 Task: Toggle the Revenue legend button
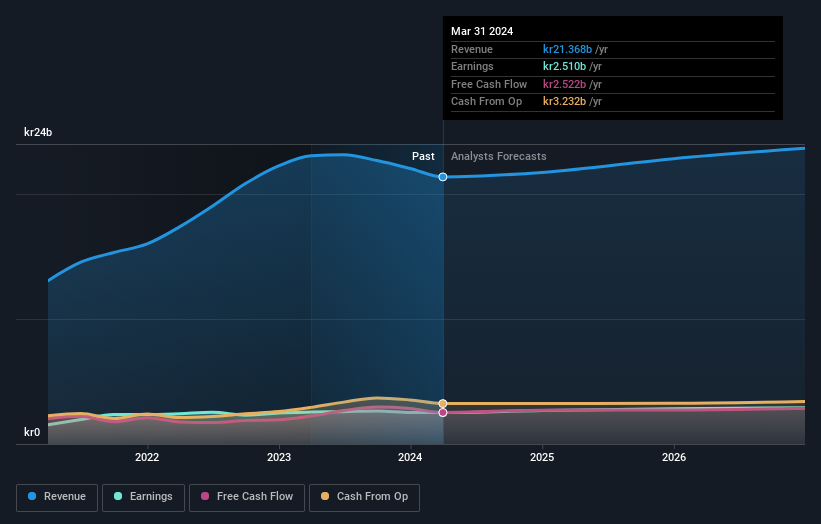click(x=57, y=497)
